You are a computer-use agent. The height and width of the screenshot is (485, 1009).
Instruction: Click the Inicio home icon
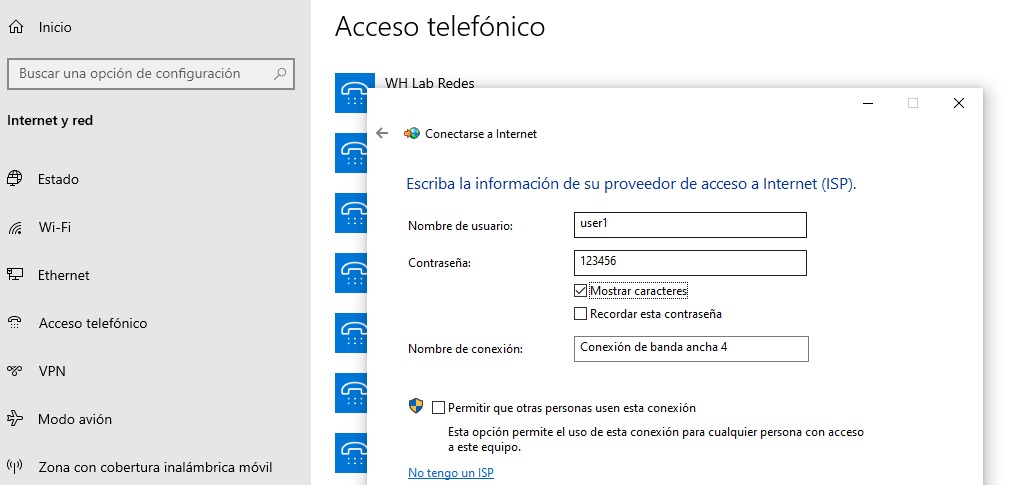[15, 27]
